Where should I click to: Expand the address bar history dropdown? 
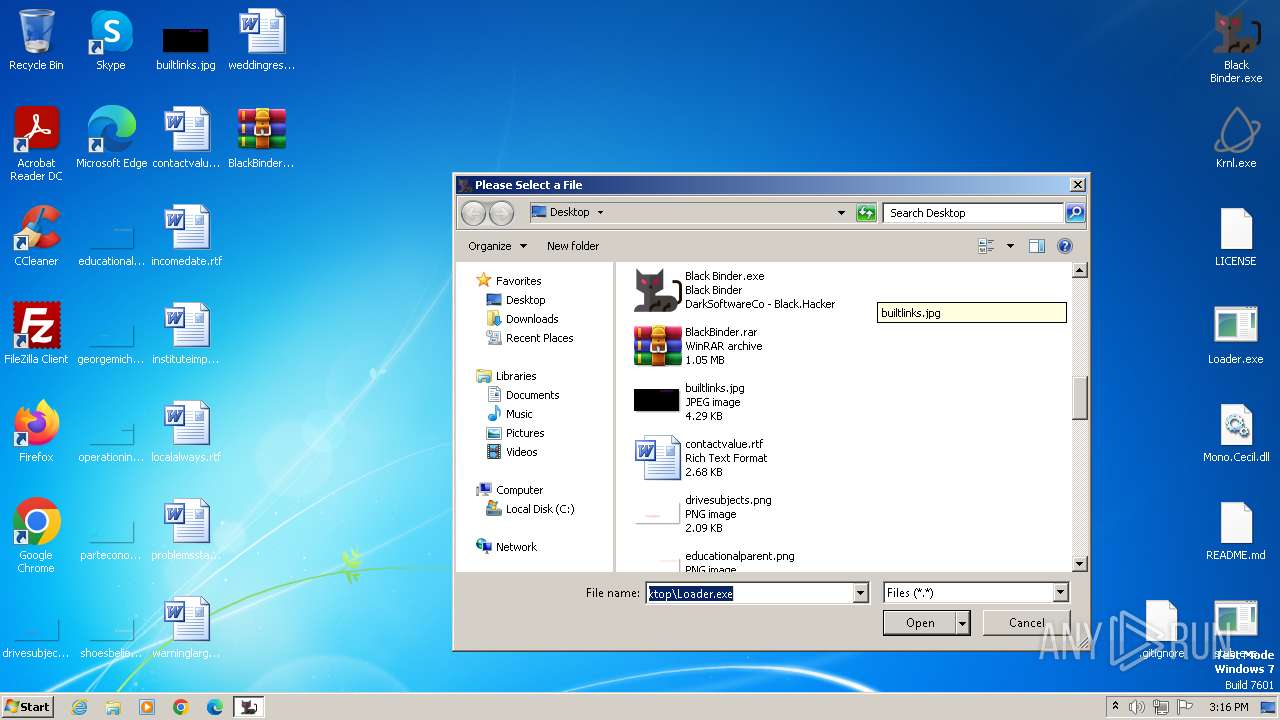coord(841,213)
